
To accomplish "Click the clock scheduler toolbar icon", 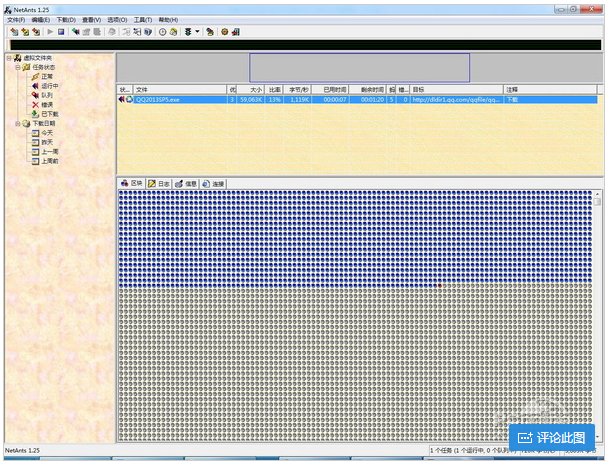I will [163, 32].
